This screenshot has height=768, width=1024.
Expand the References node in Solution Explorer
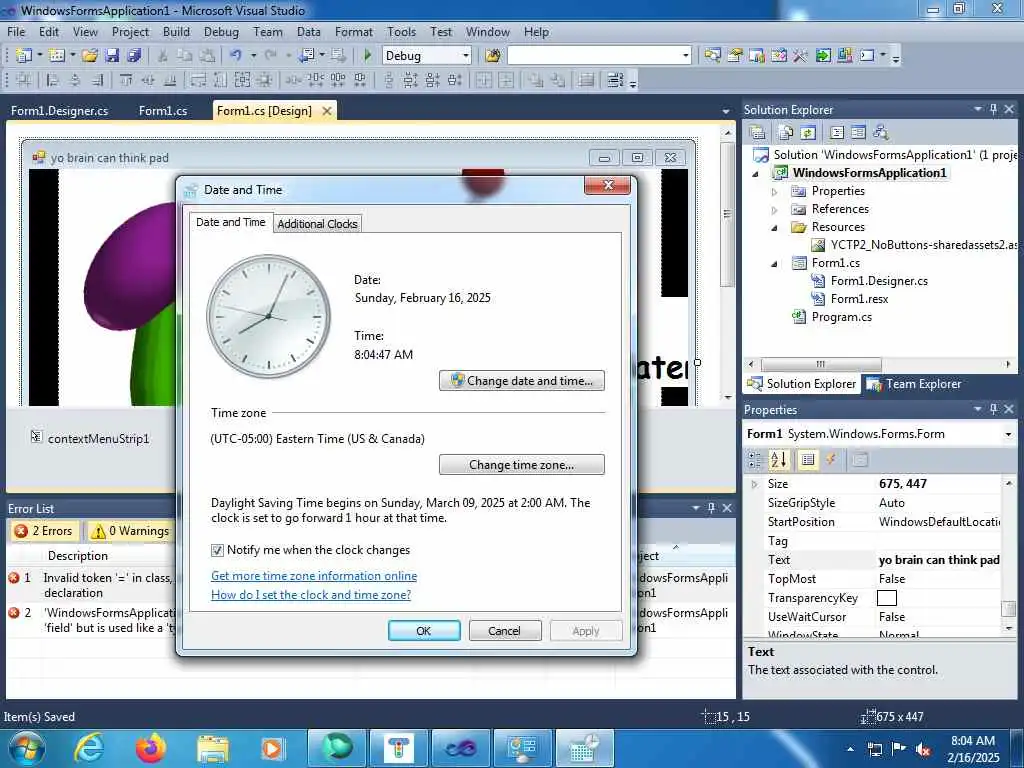click(775, 210)
